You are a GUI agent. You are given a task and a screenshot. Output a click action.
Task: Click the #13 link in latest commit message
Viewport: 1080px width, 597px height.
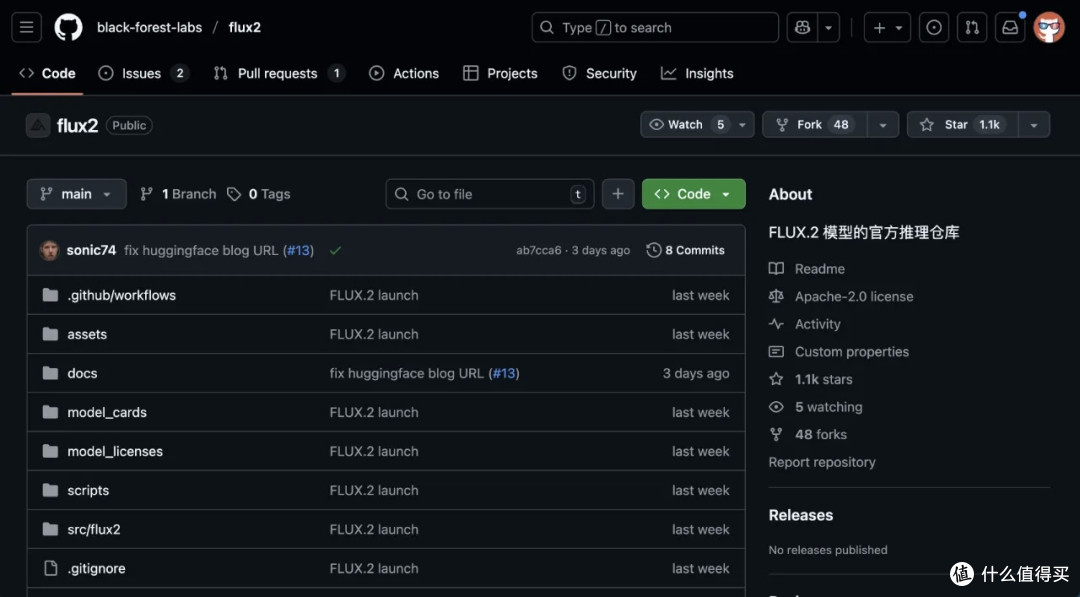[x=298, y=251]
